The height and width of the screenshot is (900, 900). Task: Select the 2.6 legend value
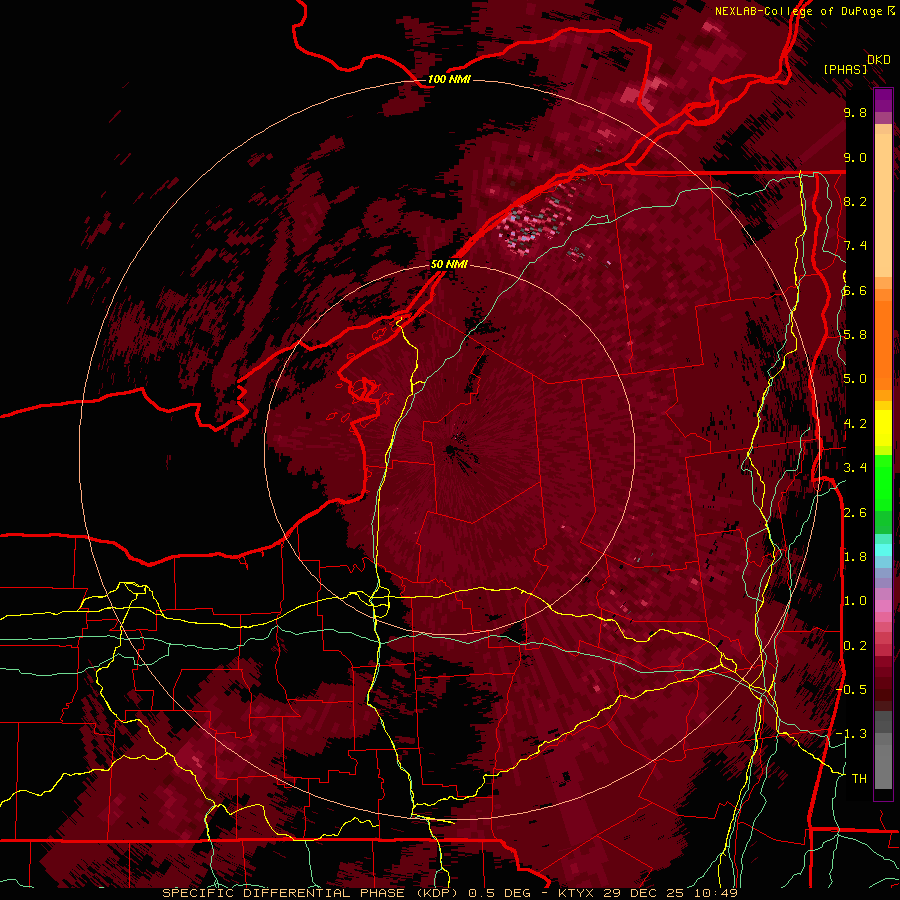pos(855,513)
